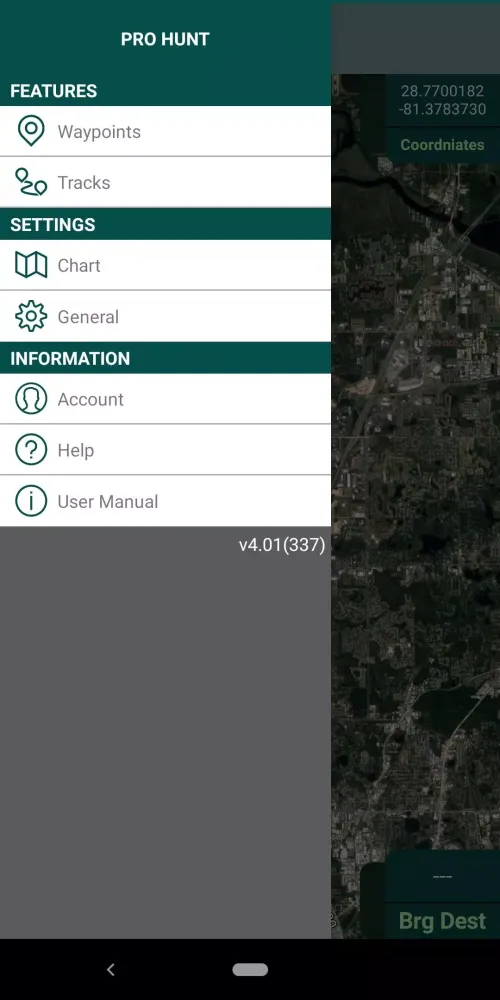Image resolution: width=500 pixels, height=1000 pixels.
Task: Tap the General gear icon
Action: coord(31,316)
